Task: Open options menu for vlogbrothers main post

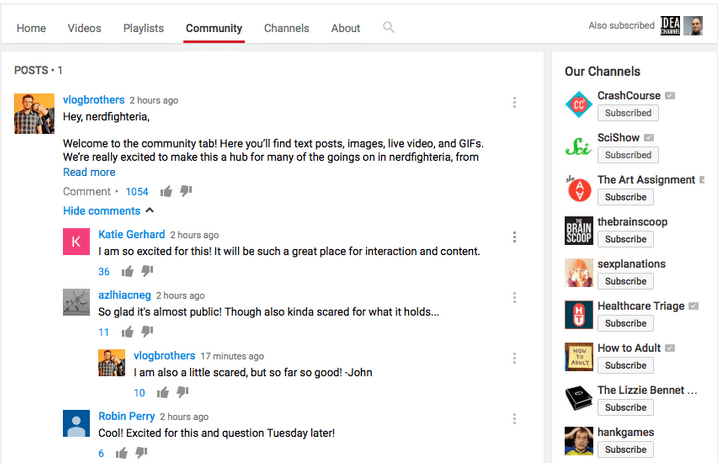Action: pos(514,103)
